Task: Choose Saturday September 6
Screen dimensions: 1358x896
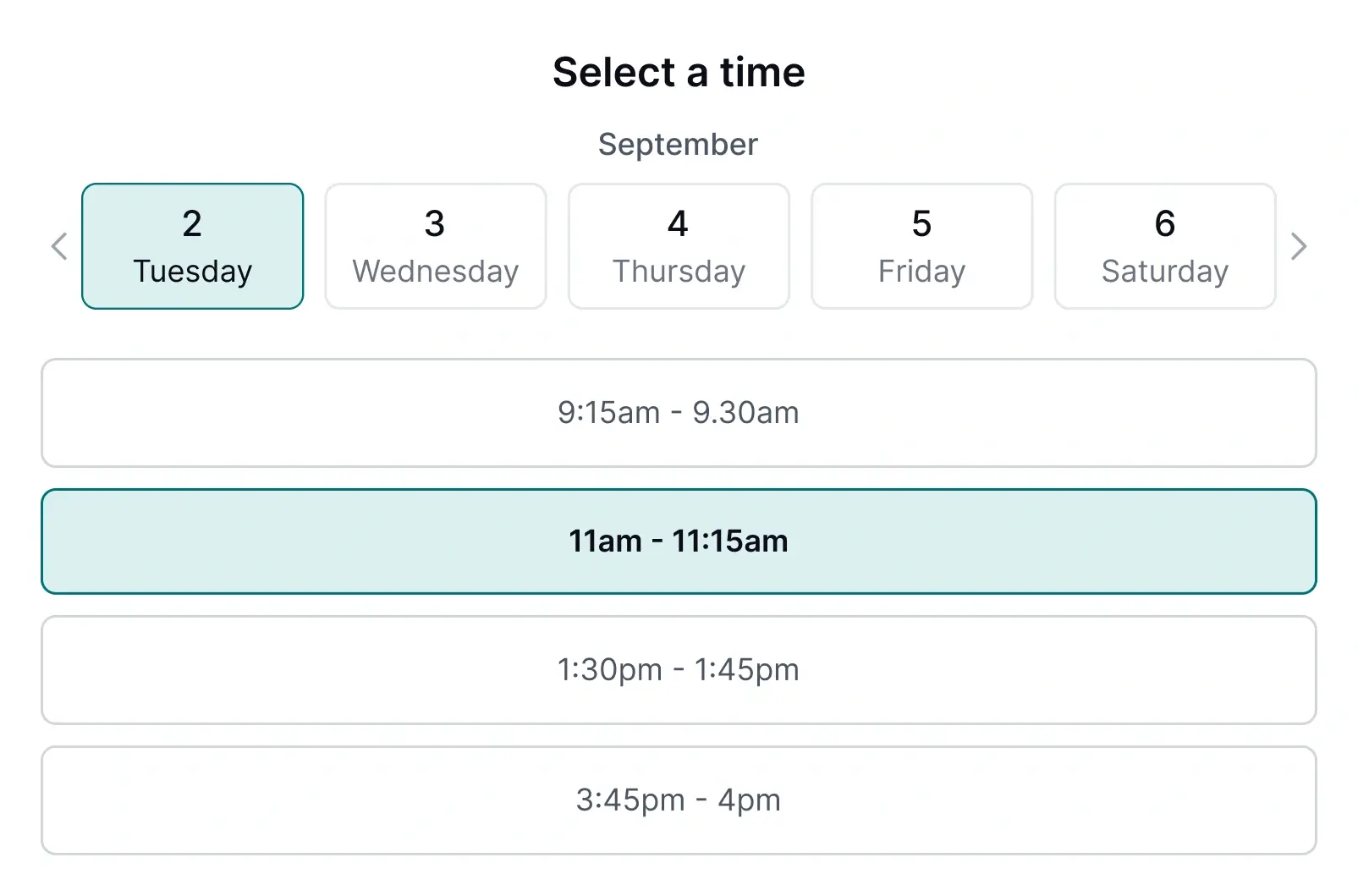Action: tap(1164, 245)
